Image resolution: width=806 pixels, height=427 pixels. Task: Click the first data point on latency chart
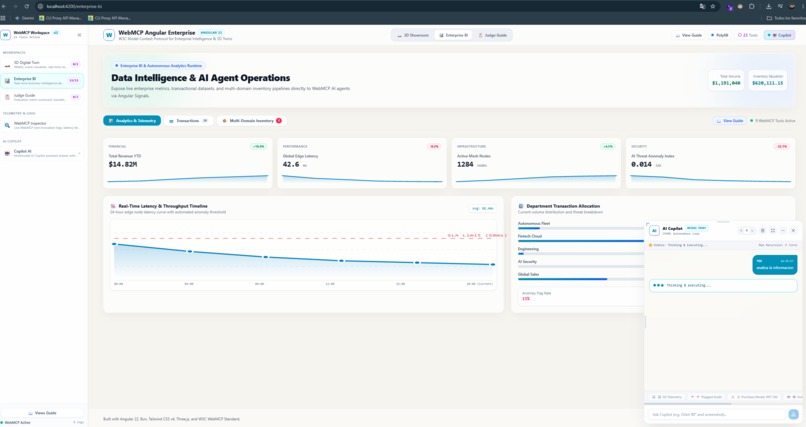[114, 244]
